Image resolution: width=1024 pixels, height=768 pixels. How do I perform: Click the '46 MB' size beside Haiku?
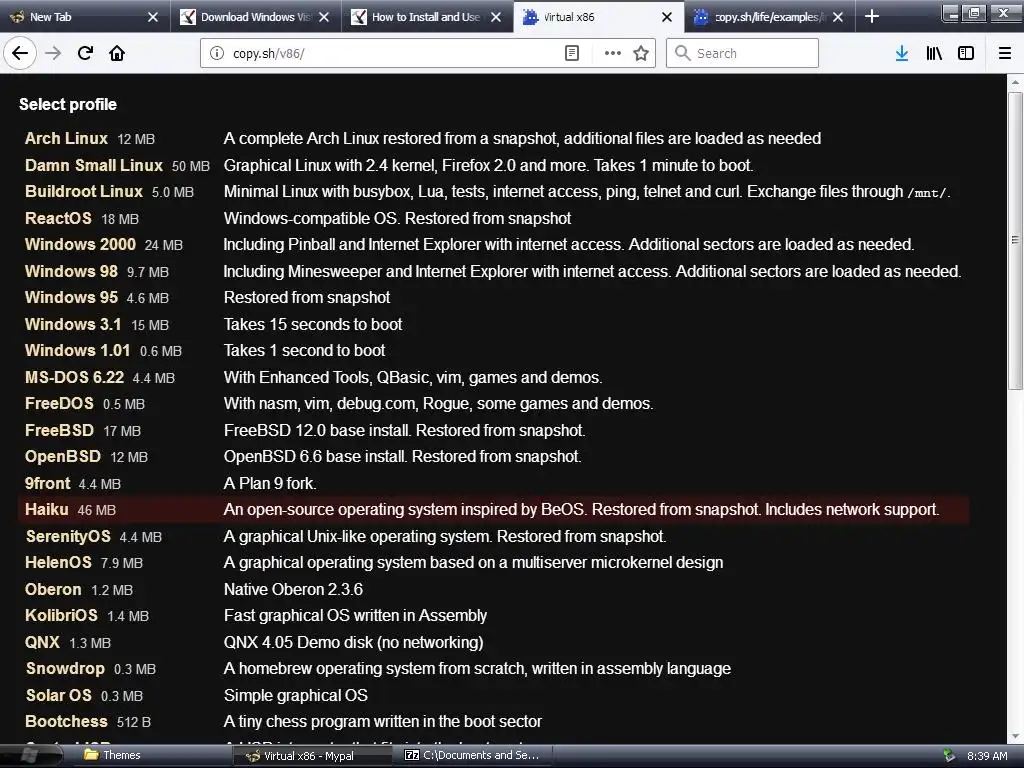(x=97, y=510)
